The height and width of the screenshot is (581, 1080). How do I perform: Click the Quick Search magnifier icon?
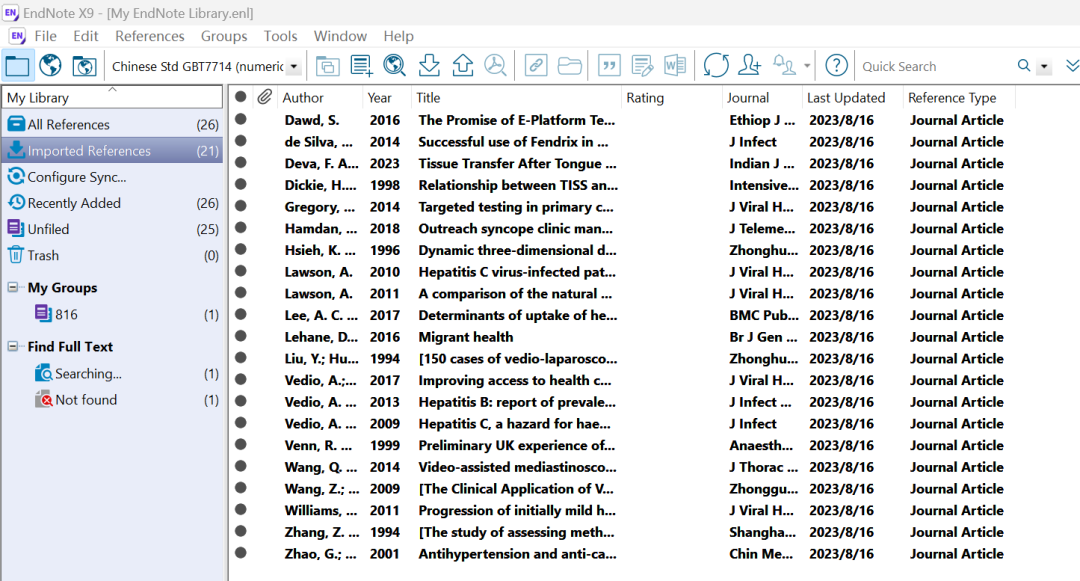click(1024, 66)
